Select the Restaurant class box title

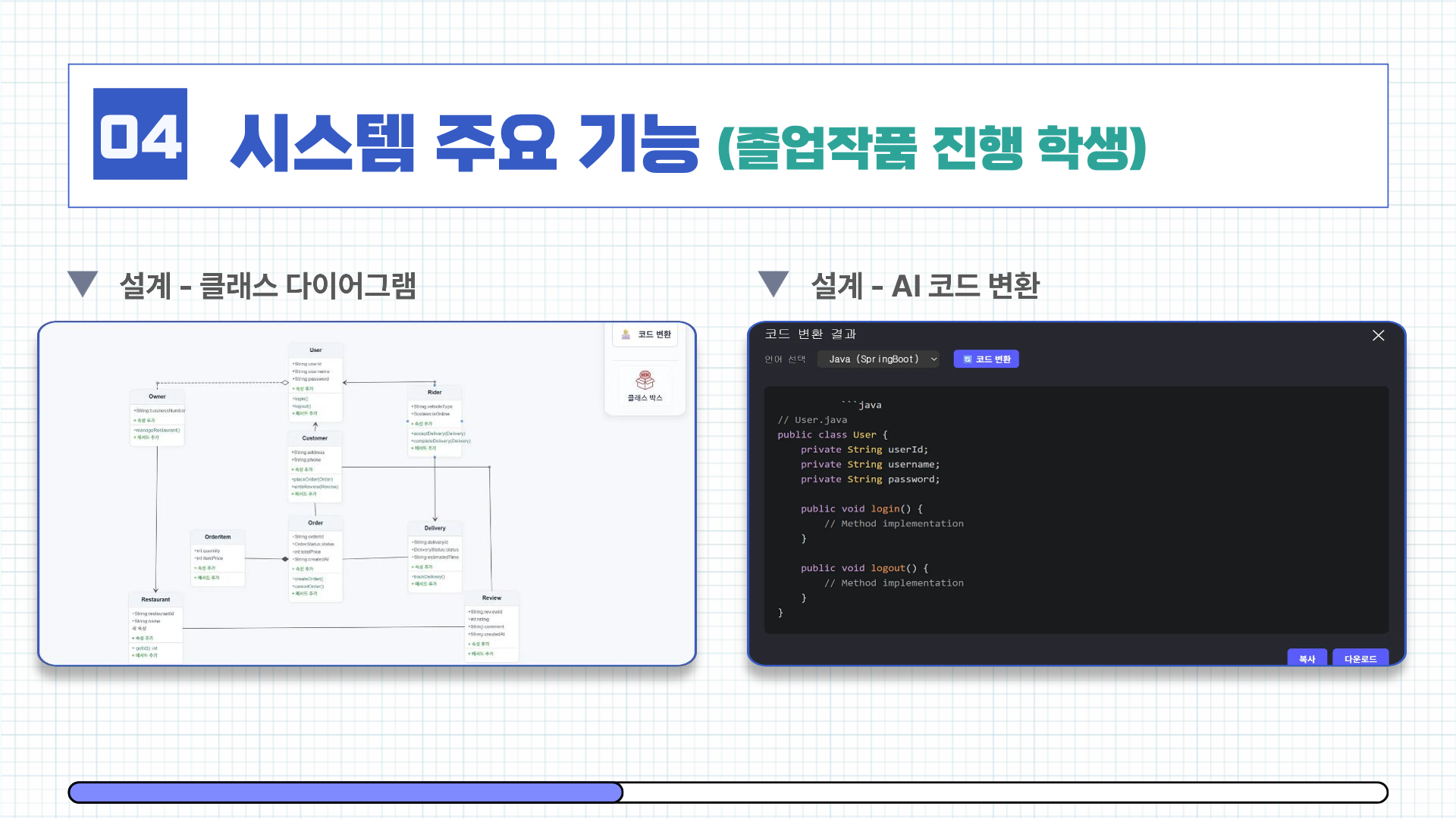[x=155, y=599]
